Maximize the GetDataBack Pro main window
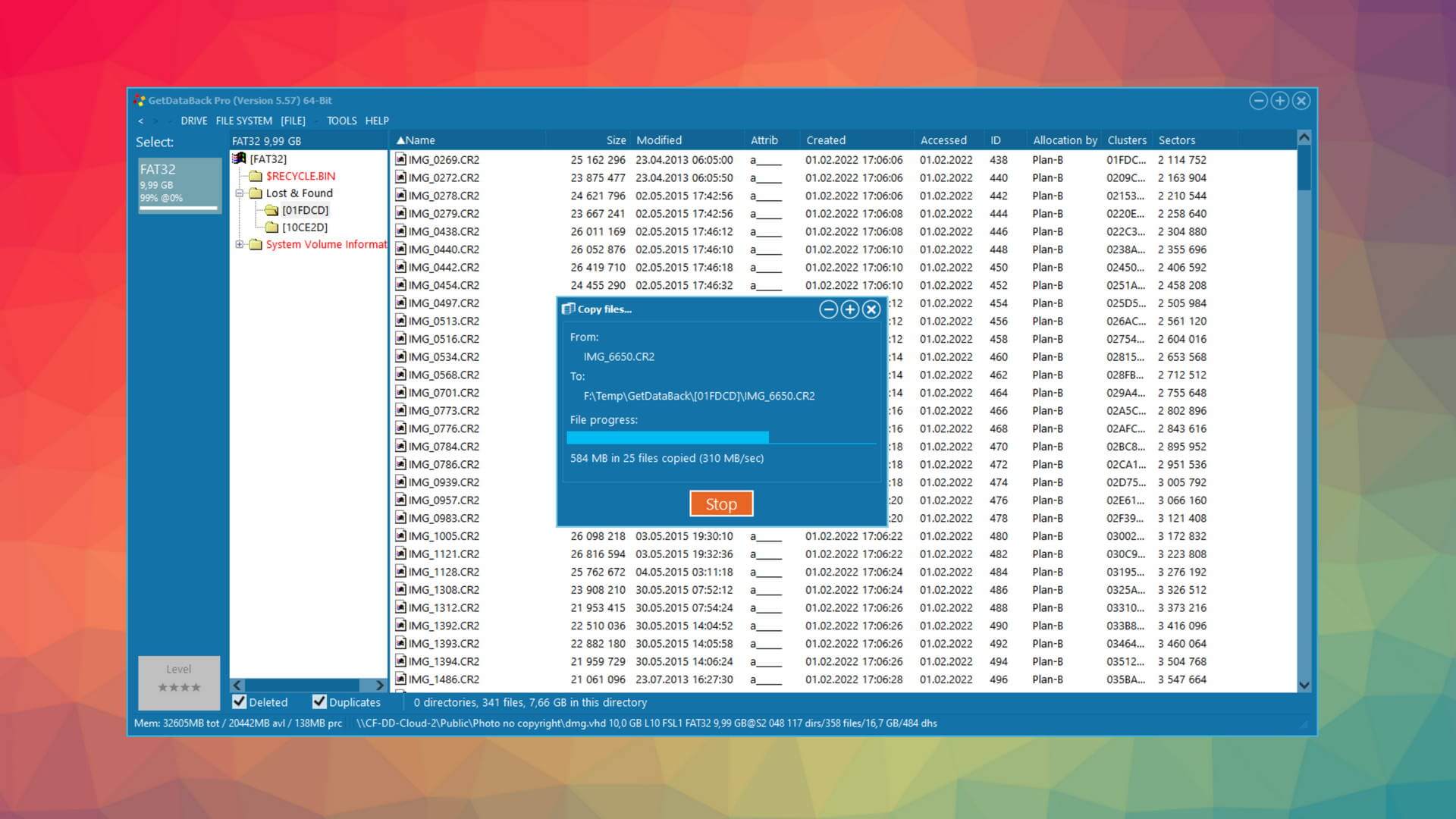Viewport: 1456px width, 819px height. 1280,101
